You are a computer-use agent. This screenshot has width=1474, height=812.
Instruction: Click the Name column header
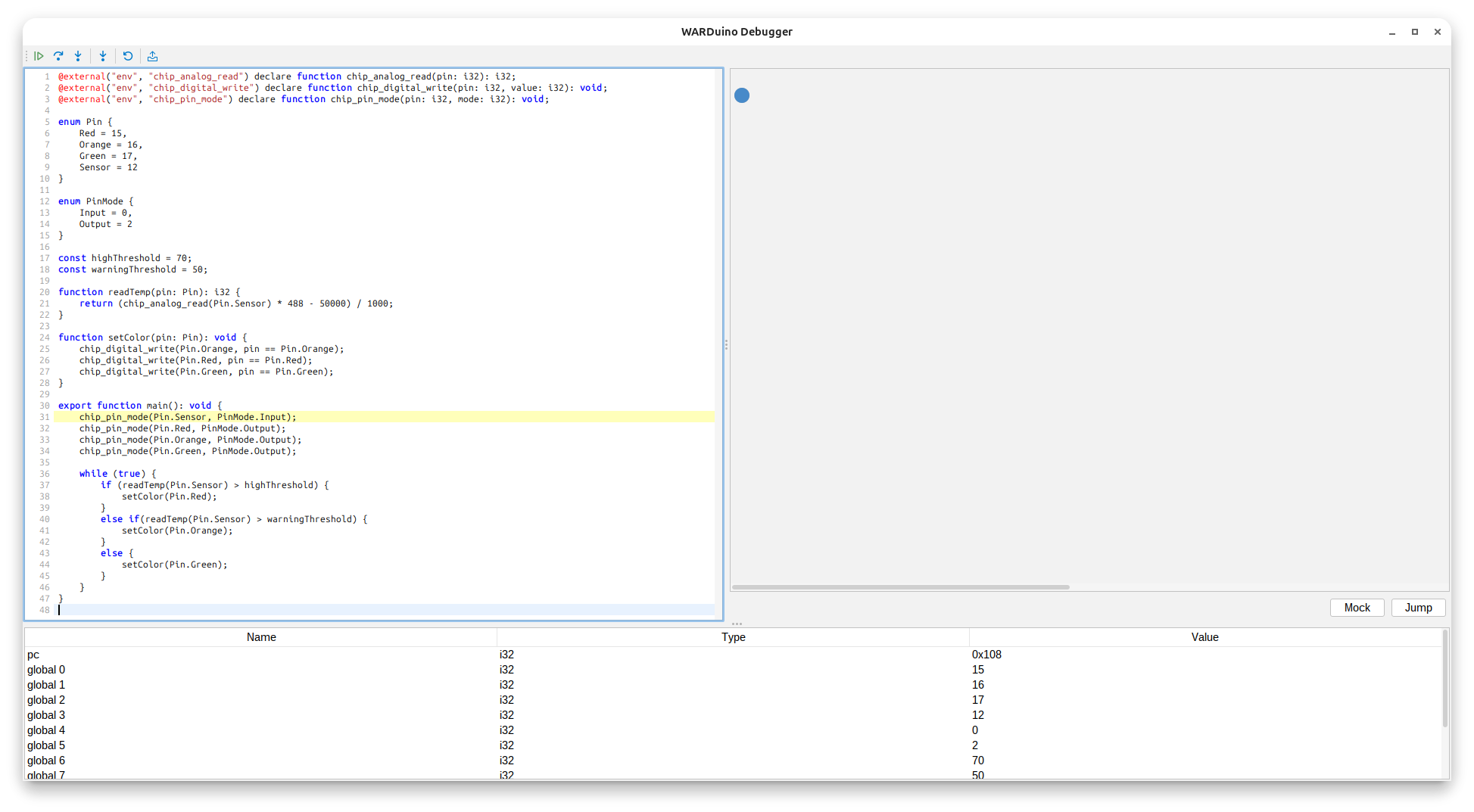[261, 637]
